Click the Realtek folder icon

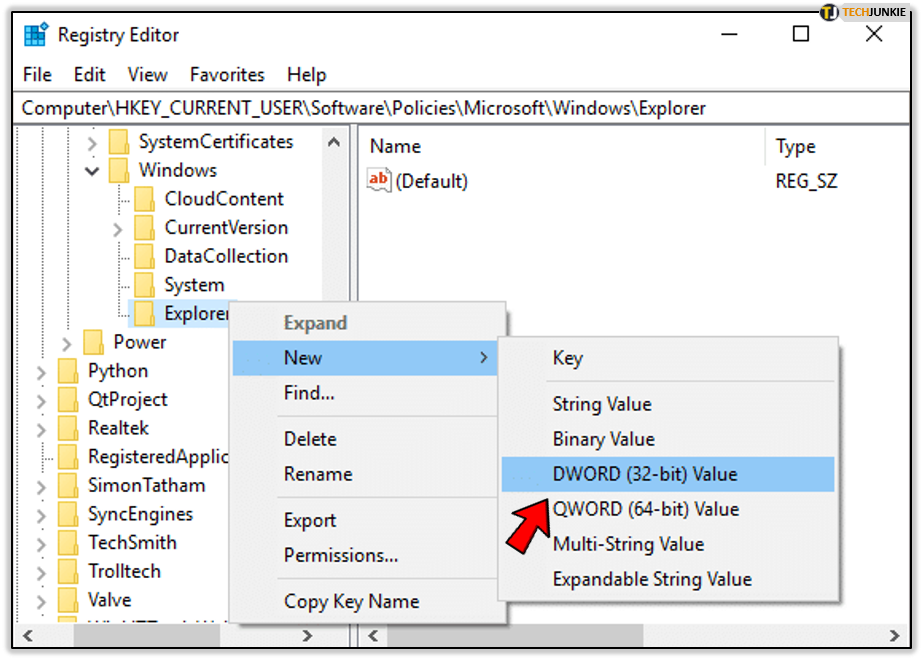(x=68, y=428)
